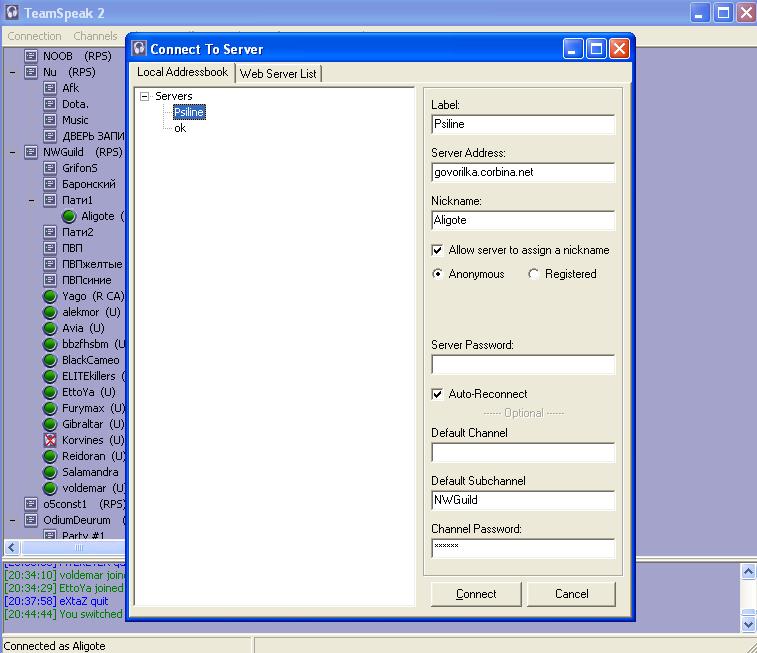
Task: Collapse the Servers tree node
Action: (x=144, y=96)
